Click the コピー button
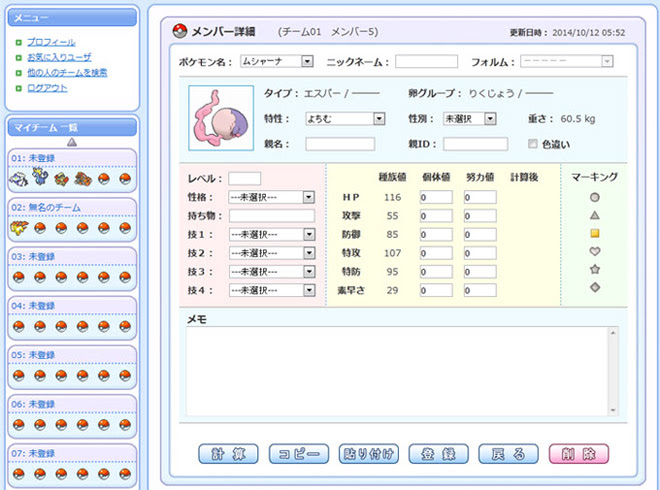 click(x=298, y=454)
